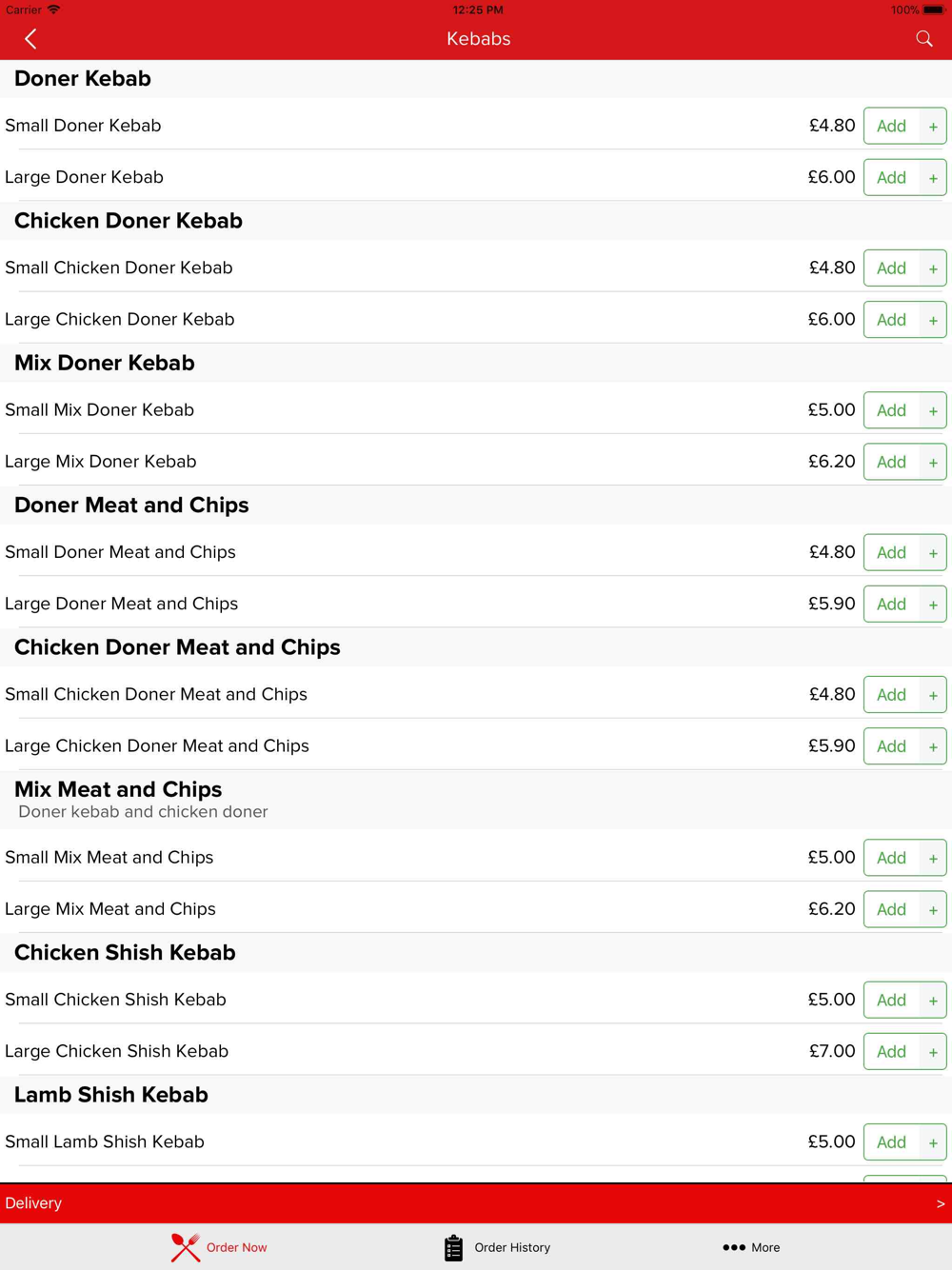952x1270 pixels.
Task: Open the More three-dots icon
Action: (x=734, y=1247)
